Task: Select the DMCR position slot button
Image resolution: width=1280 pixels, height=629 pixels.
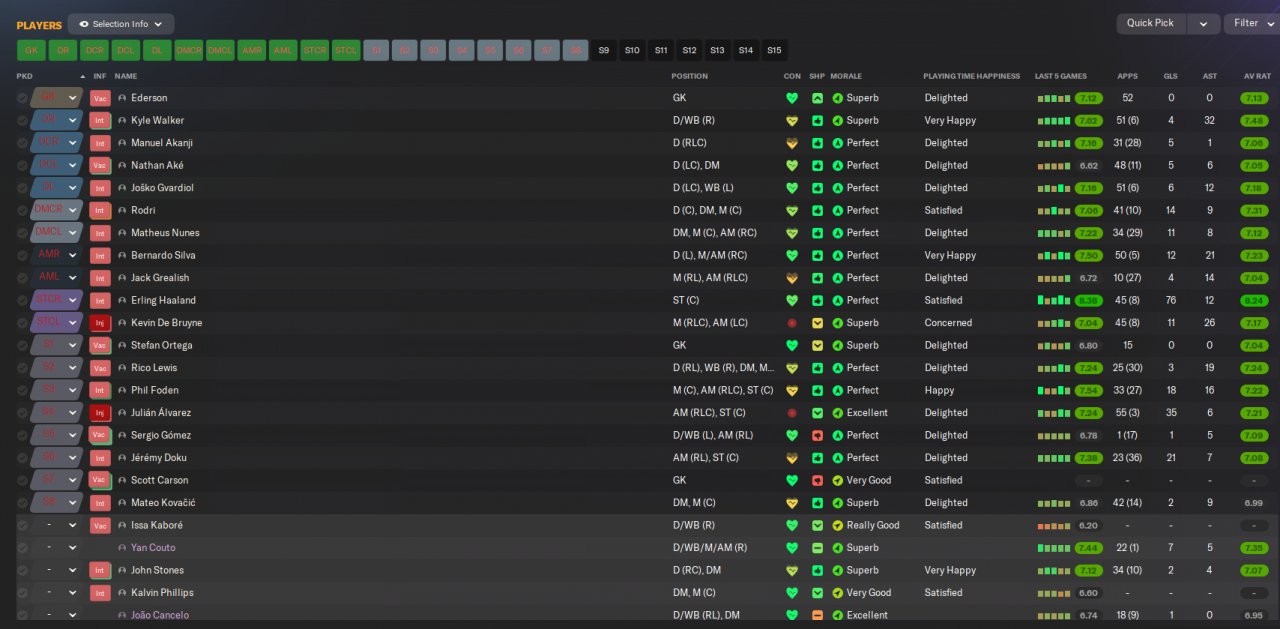Action: click(188, 50)
